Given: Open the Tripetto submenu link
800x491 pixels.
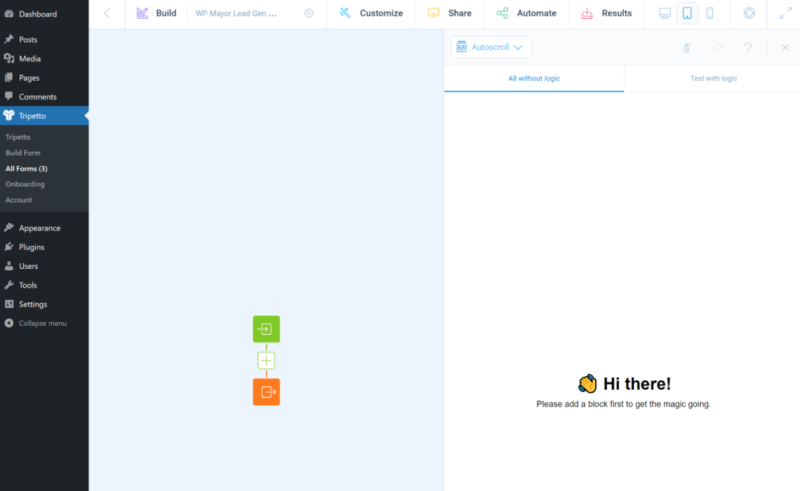Looking at the screenshot, I should click(18, 137).
